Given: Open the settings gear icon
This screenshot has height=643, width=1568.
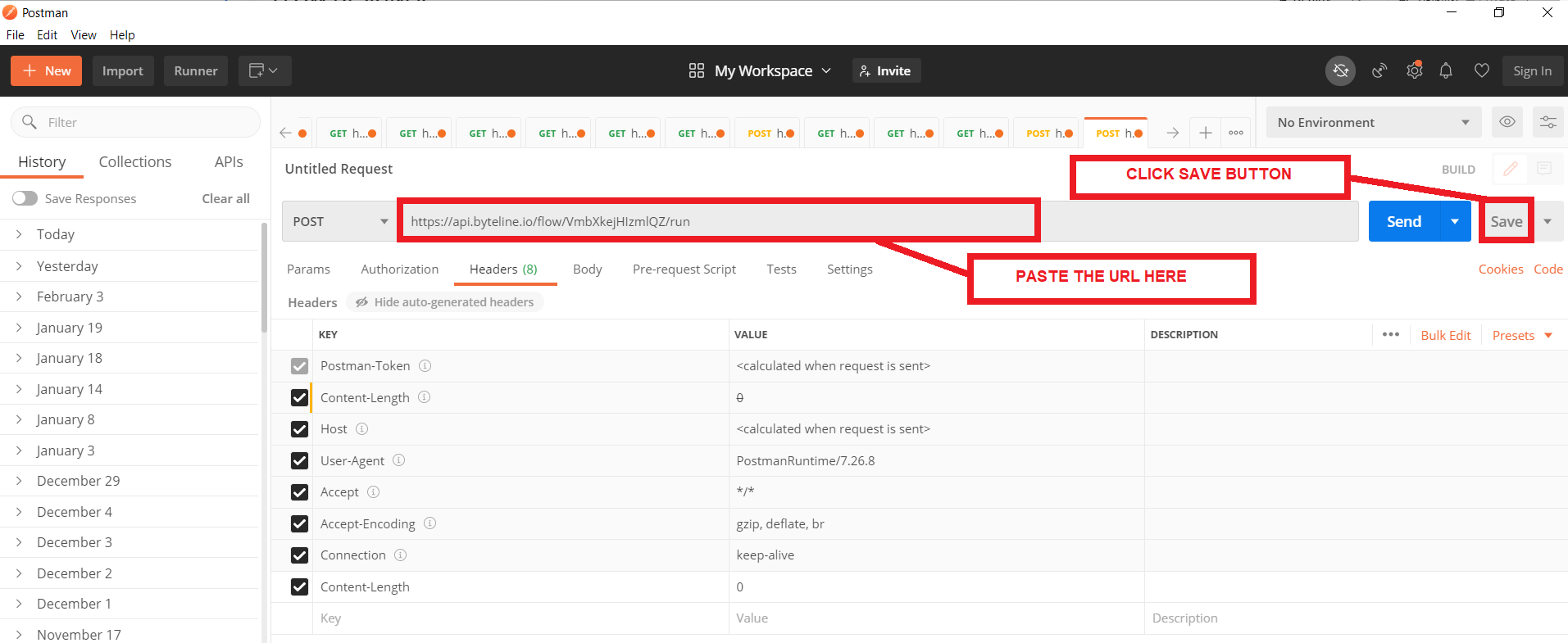Looking at the screenshot, I should coord(1414,70).
